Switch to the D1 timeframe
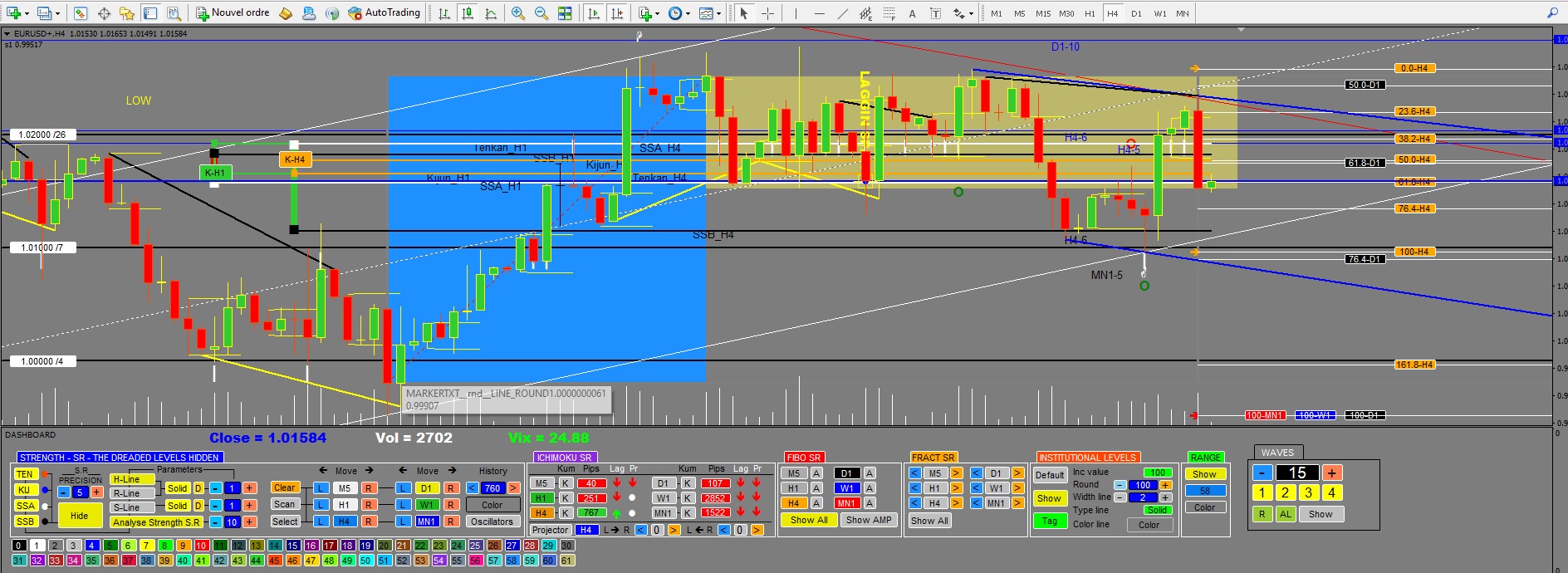Screen dimensions: 1568x573 [1136, 13]
